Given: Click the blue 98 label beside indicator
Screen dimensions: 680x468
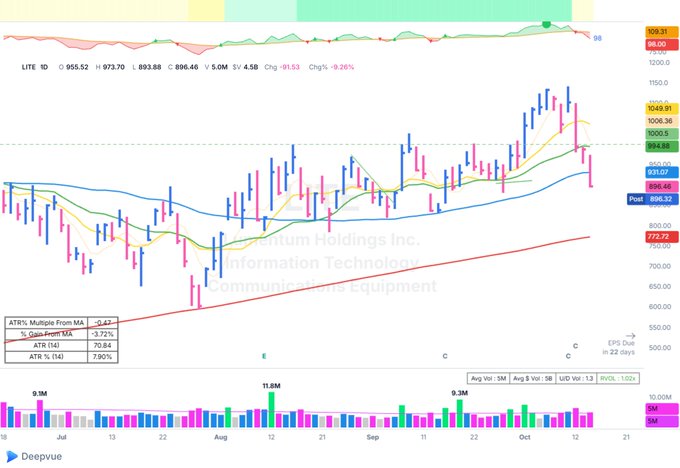Looking at the screenshot, I should pos(597,38).
